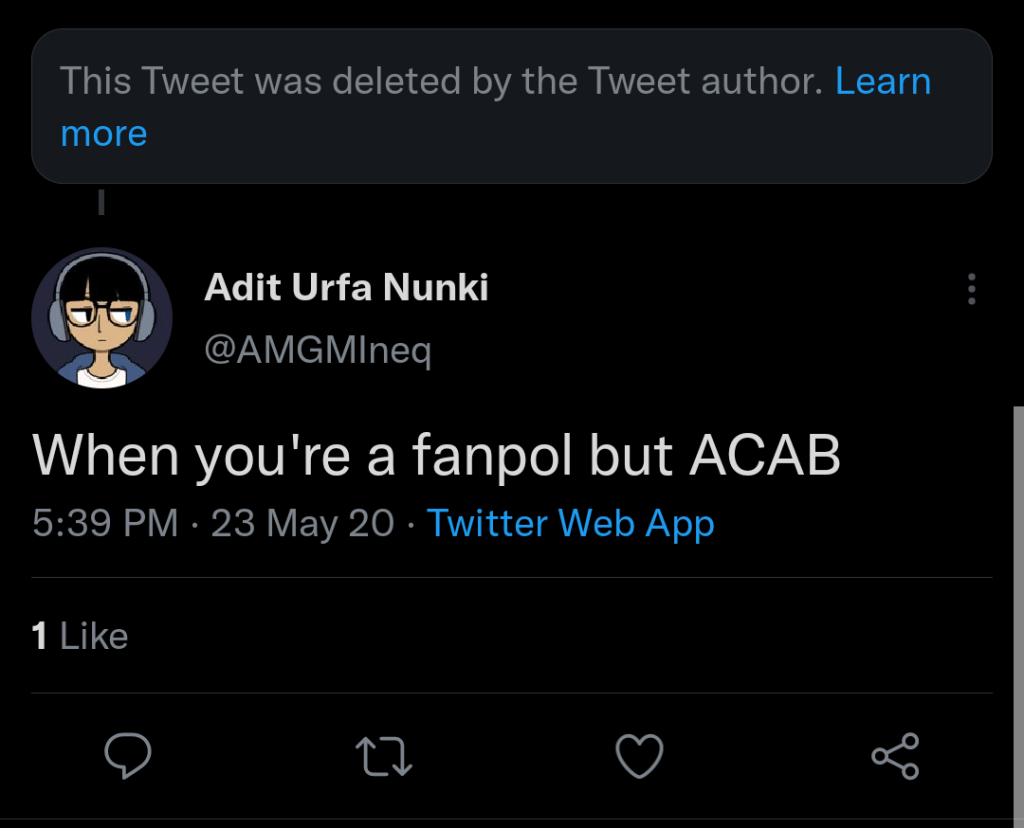Open the three-dot more options menu
The width and height of the screenshot is (1024, 828).
click(x=971, y=290)
